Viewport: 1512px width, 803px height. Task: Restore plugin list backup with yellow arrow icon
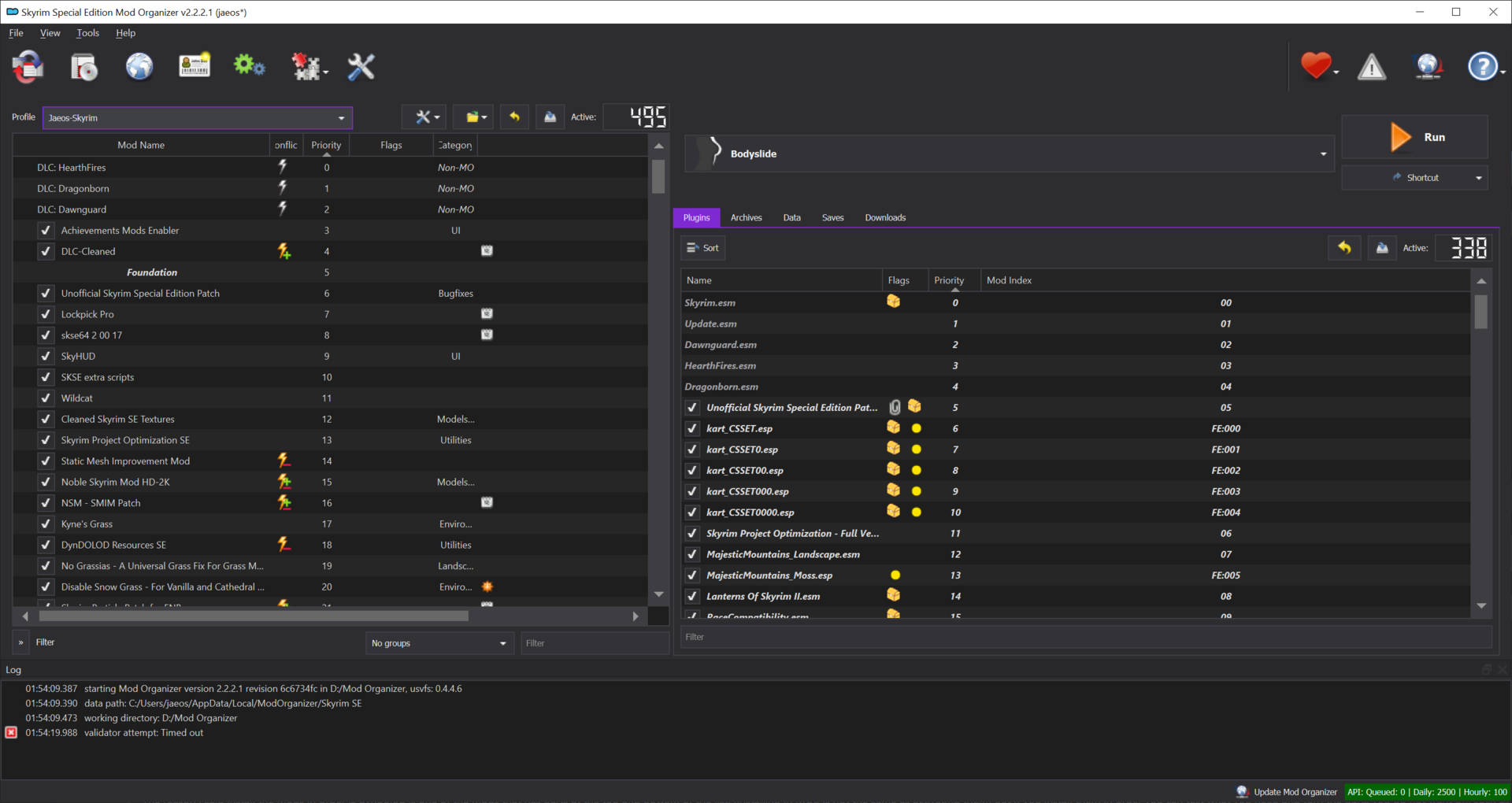click(x=1344, y=248)
